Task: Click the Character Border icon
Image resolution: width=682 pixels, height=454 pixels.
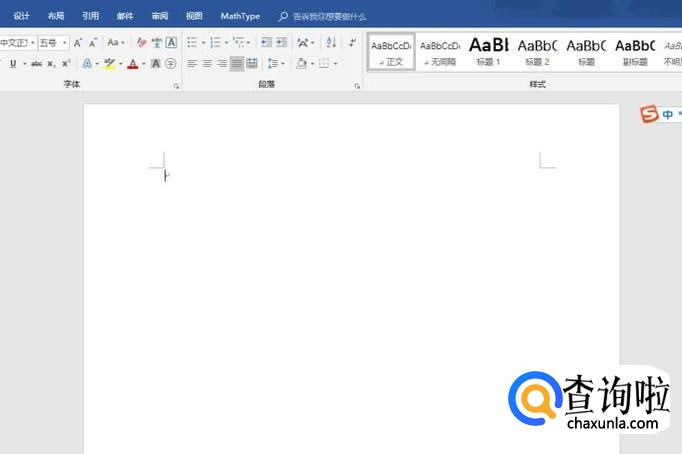Action: point(171,43)
